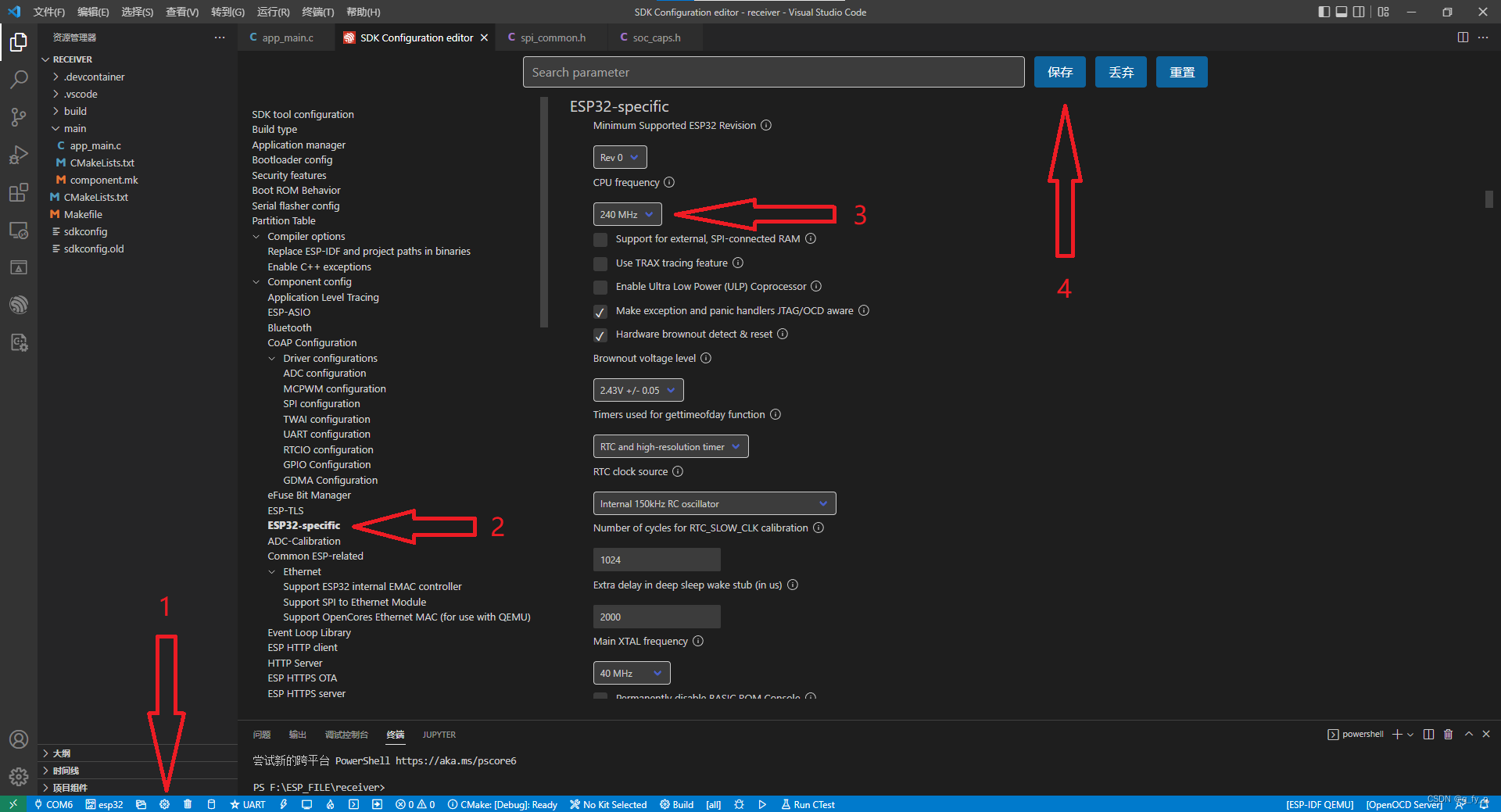Open the Extensions view
1501x812 pixels.
click(19, 192)
